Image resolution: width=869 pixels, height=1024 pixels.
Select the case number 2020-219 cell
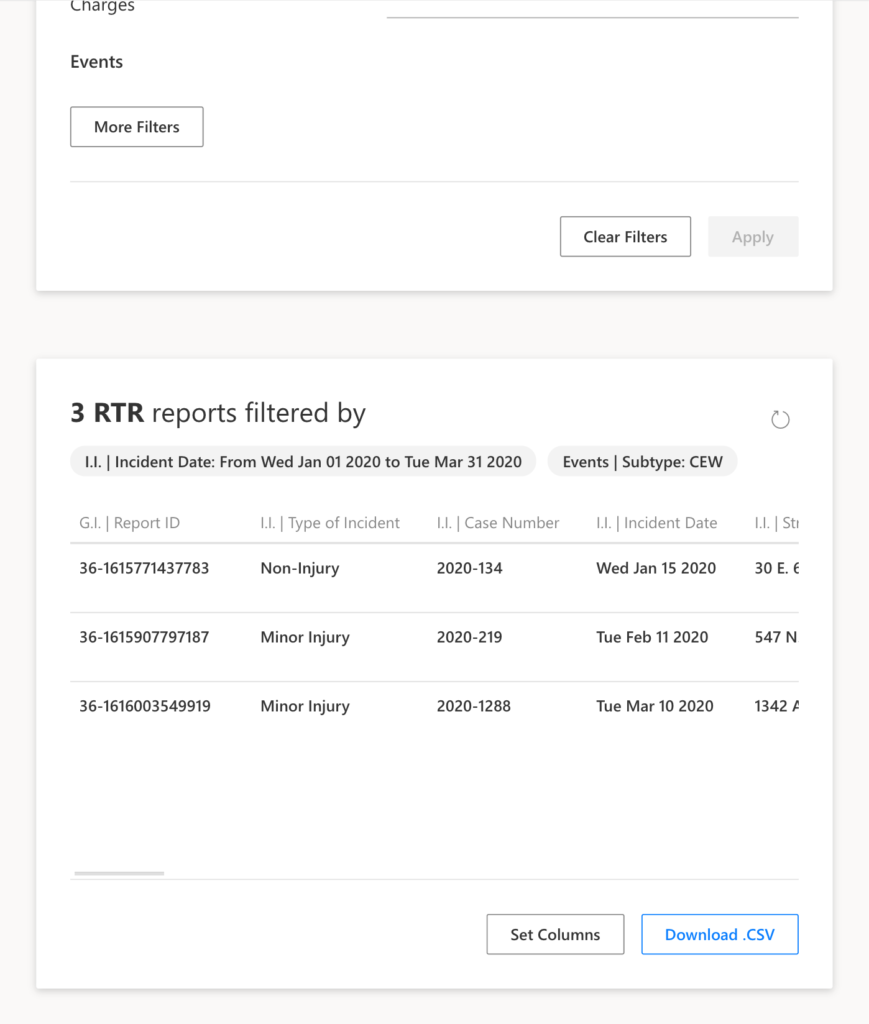click(469, 637)
